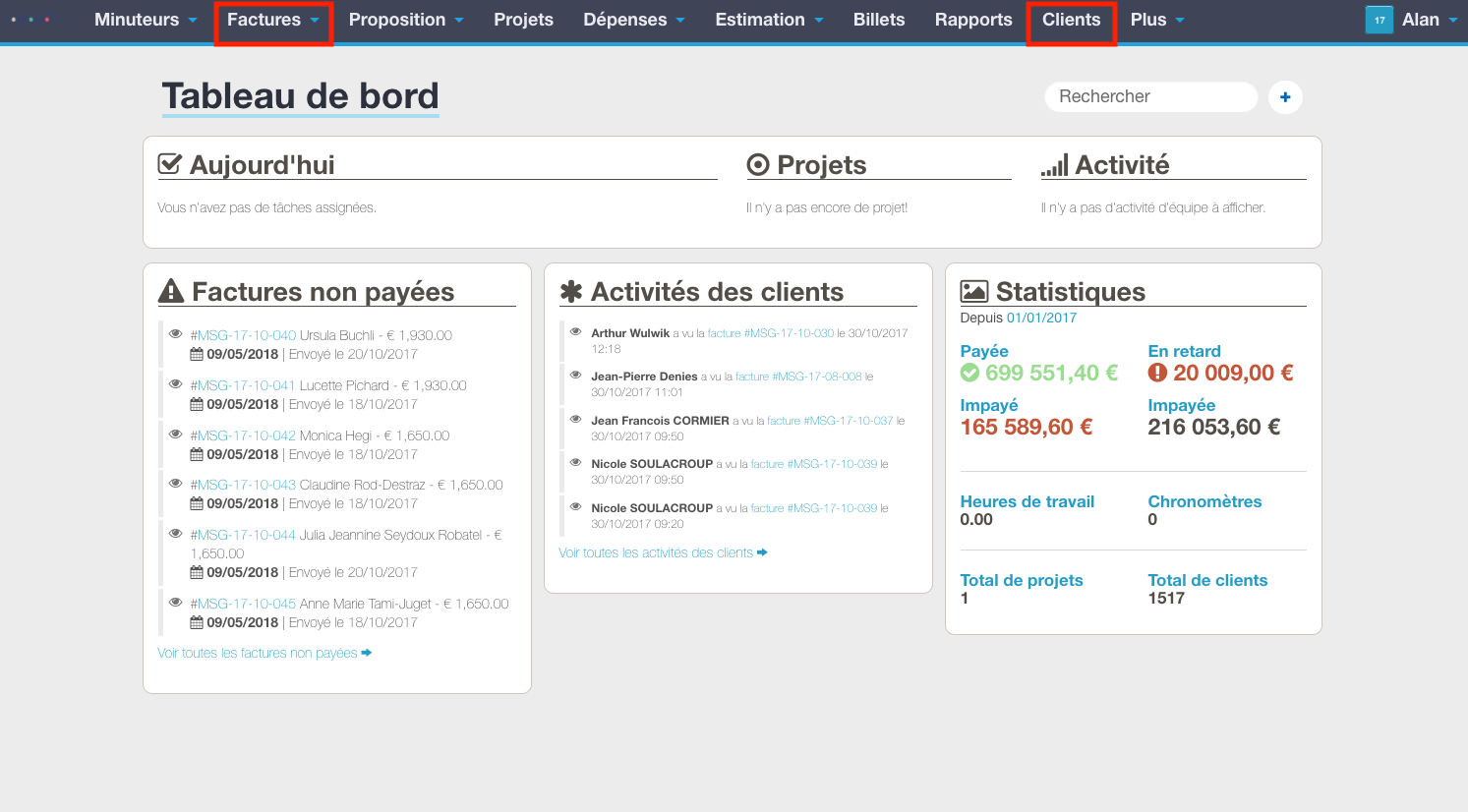This screenshot has height=812, width=1468.
Task: Click eye icon next to Arthur Wulwik activity
Action: 576,332
